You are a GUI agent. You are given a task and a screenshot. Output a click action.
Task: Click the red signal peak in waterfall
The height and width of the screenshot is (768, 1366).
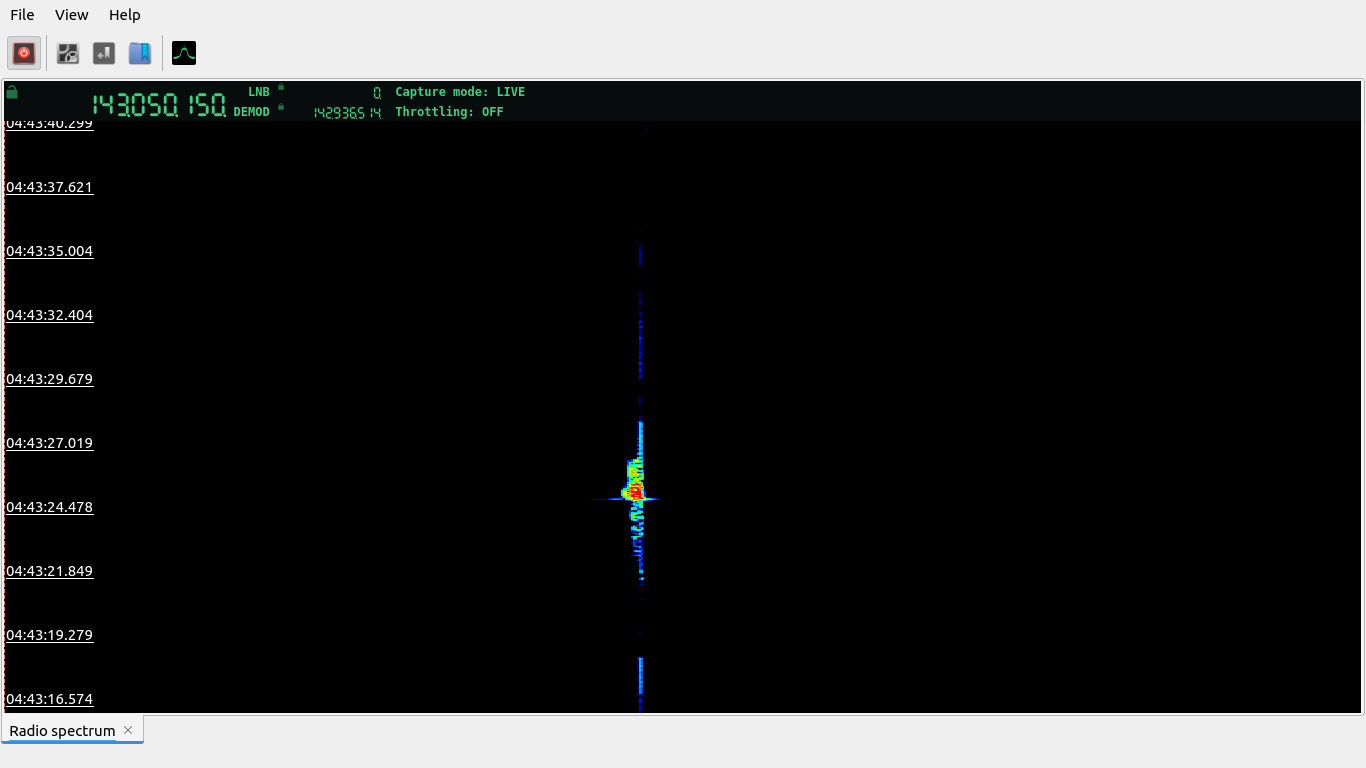coord(634,491)
